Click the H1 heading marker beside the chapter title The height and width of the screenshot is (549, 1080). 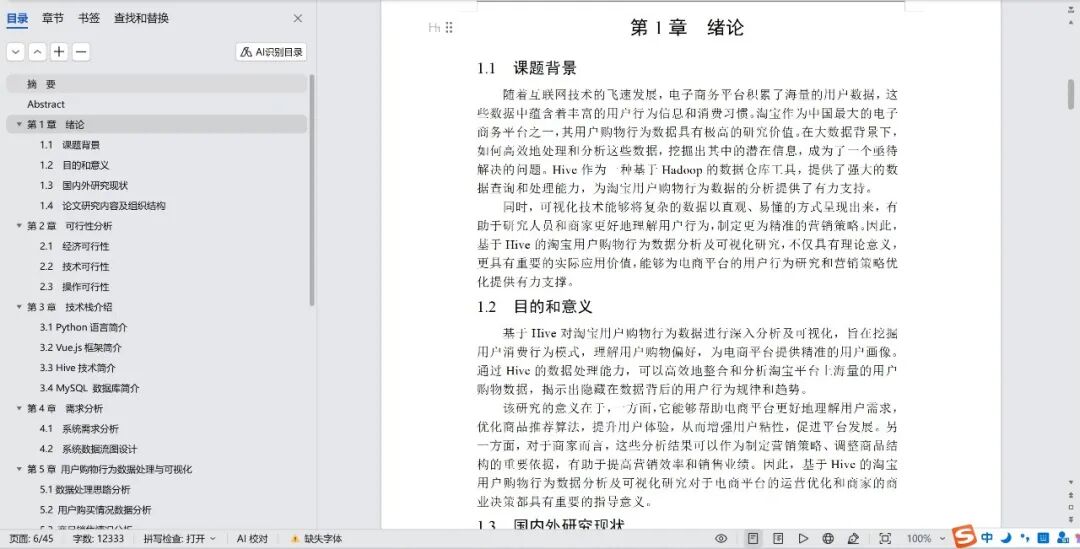[x=434, y=28]
